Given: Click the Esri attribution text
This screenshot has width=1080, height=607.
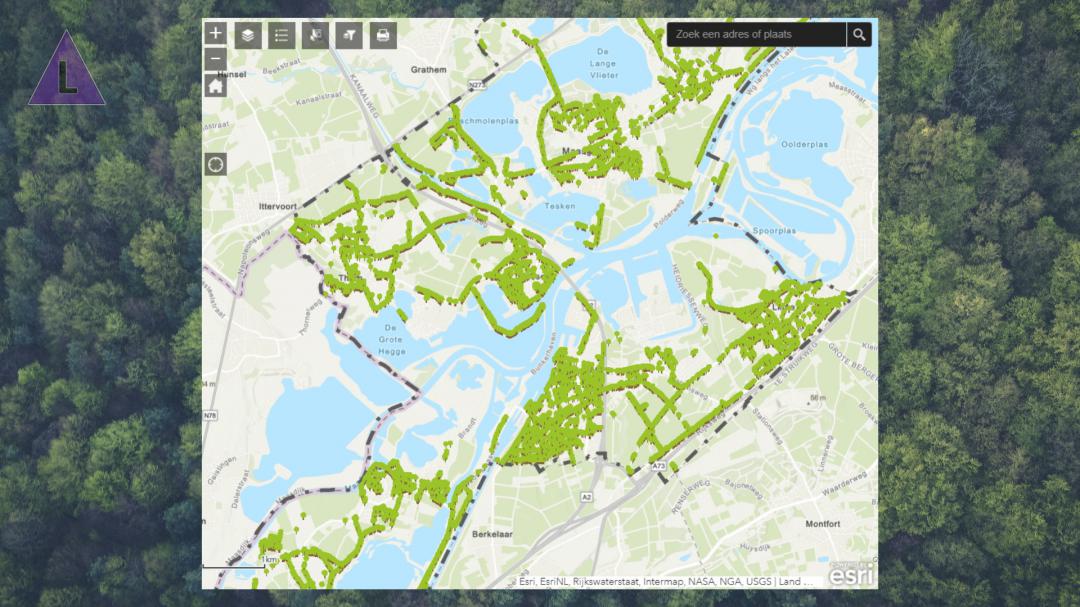Looking at the screenshot, I should (x=665, y=582).
